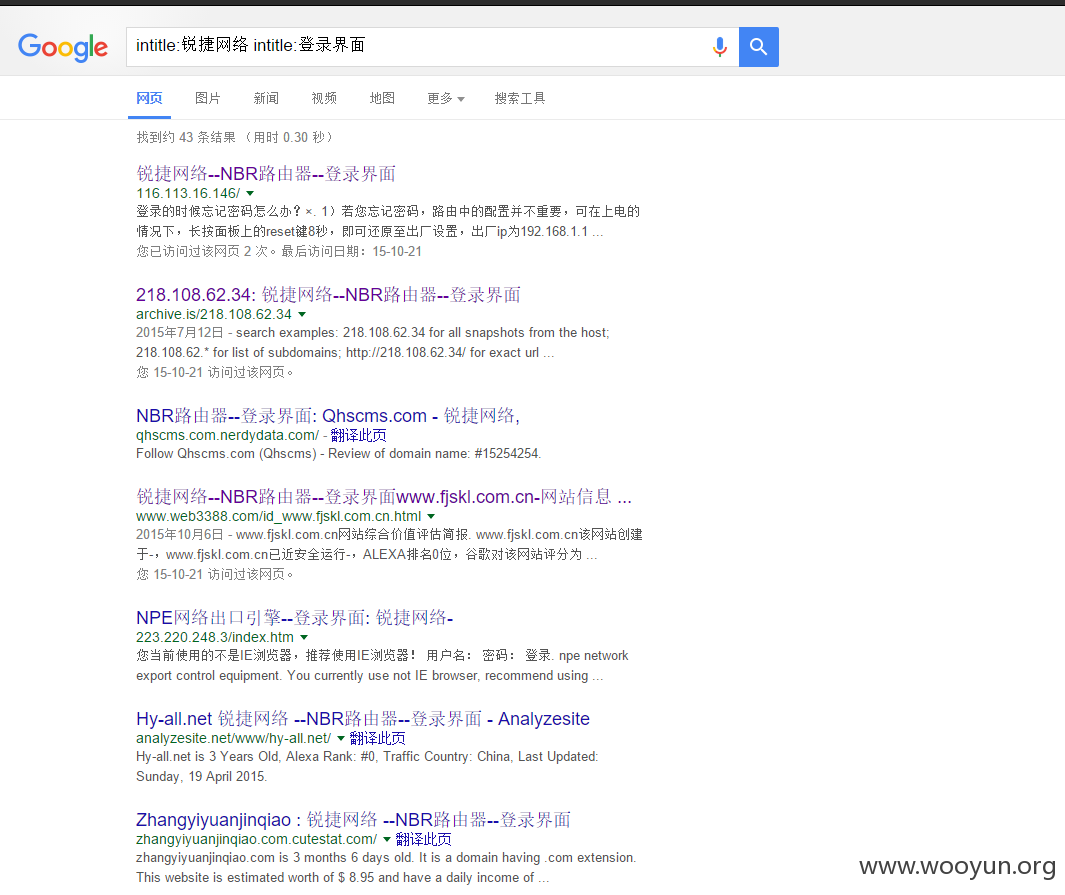Expand arrow beside 223.220.248.3/index.htm

[304, 638]
